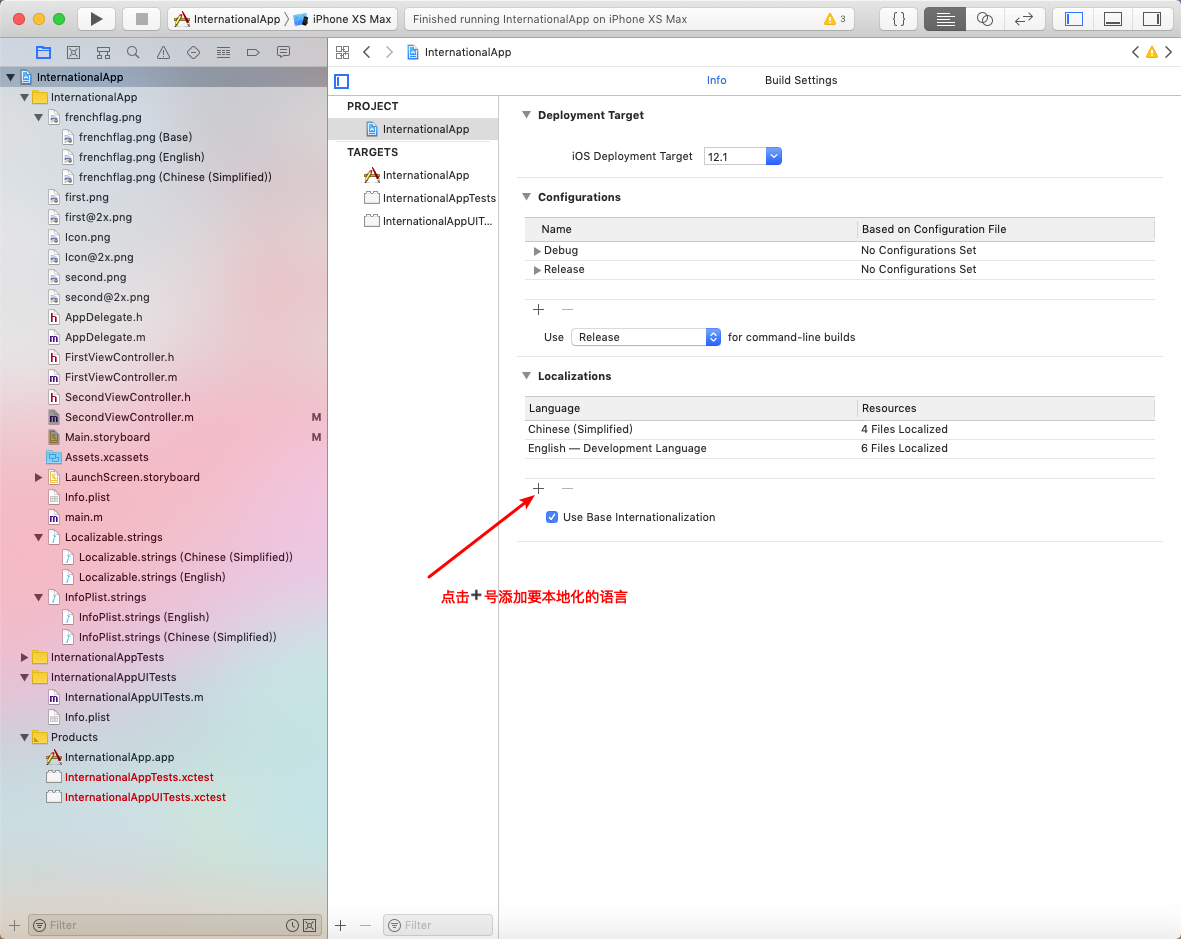Open the Issue navigator warning icon
This screenshot has height=939, width=1181.
[163, 52]
